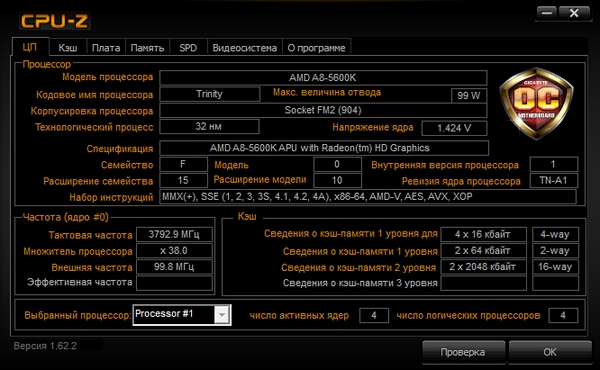Click the empty Эффективная частота field
The height and width of the screenshot is (370, 600).
coord(174,283)
